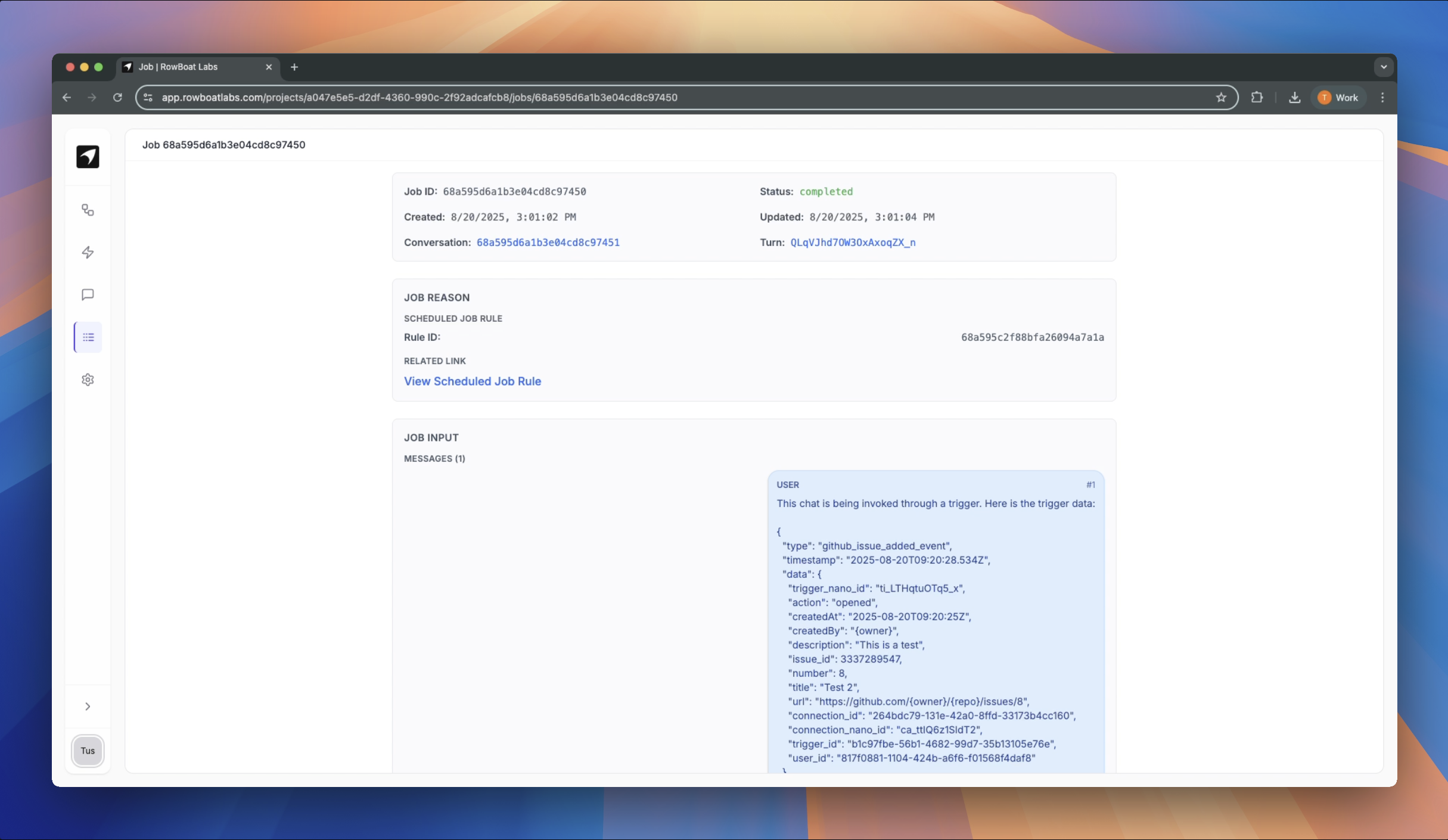Open the browser extensions puzzle icon
The image size is (1448, 840).
click(1257, 98)
